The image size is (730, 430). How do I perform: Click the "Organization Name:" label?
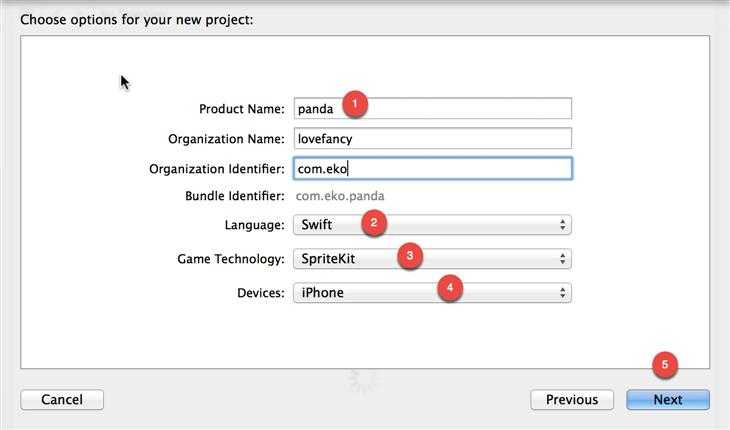tap(213, 140)
